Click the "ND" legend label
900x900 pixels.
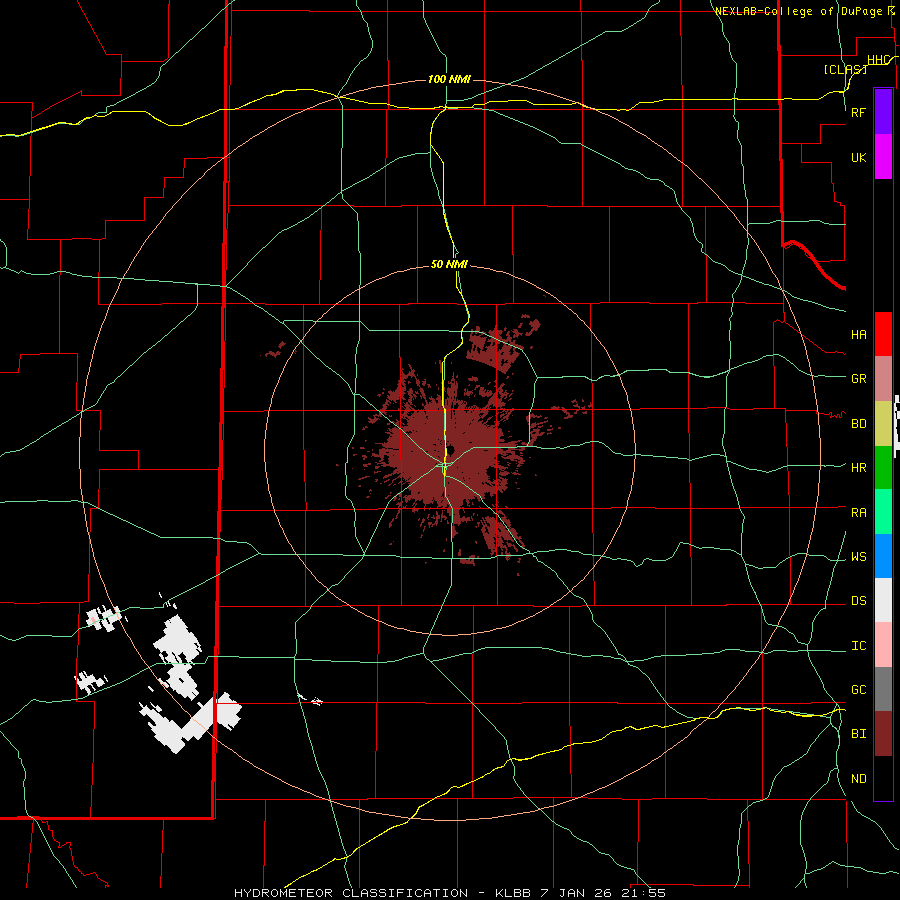pos(858,779)
